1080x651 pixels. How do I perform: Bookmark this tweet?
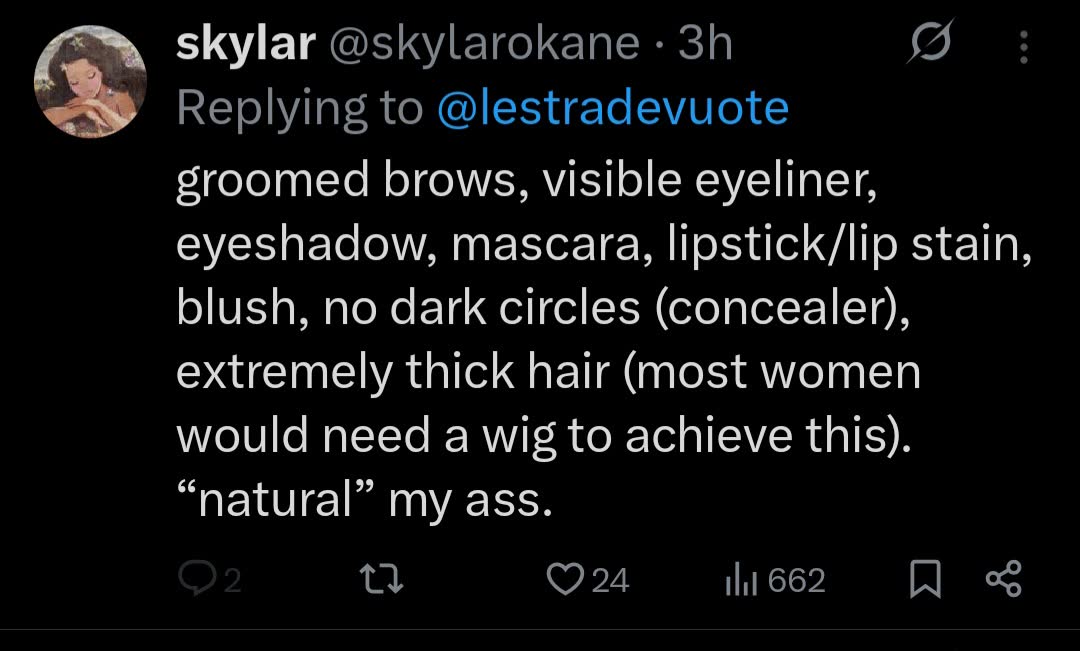(x=925, y=579)
